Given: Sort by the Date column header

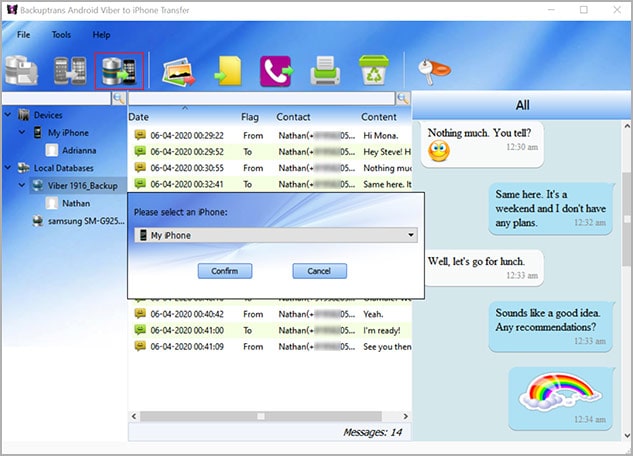Looking at the screenshot, I should pos(138,117).
